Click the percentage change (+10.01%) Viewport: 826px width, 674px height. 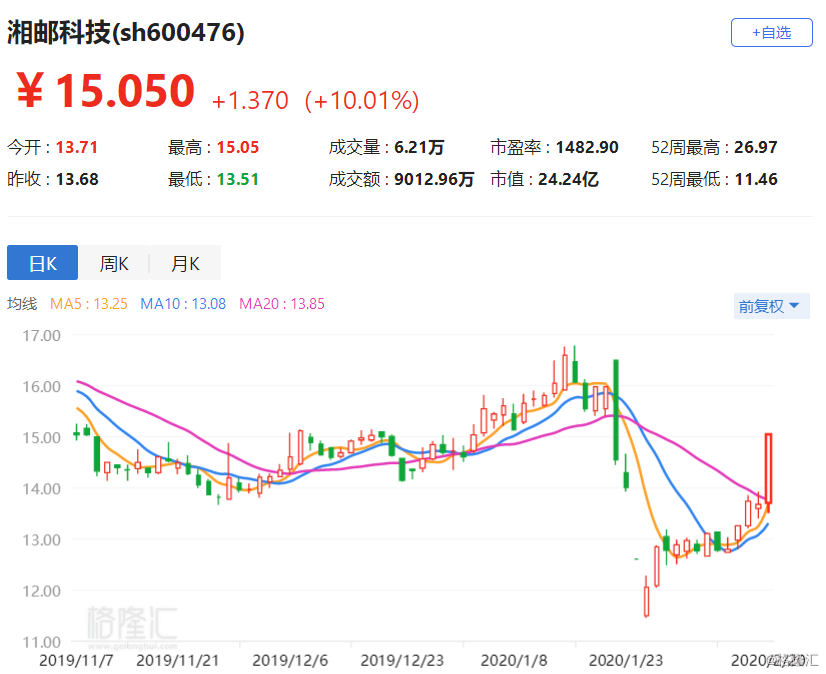(x=362, y=100)
